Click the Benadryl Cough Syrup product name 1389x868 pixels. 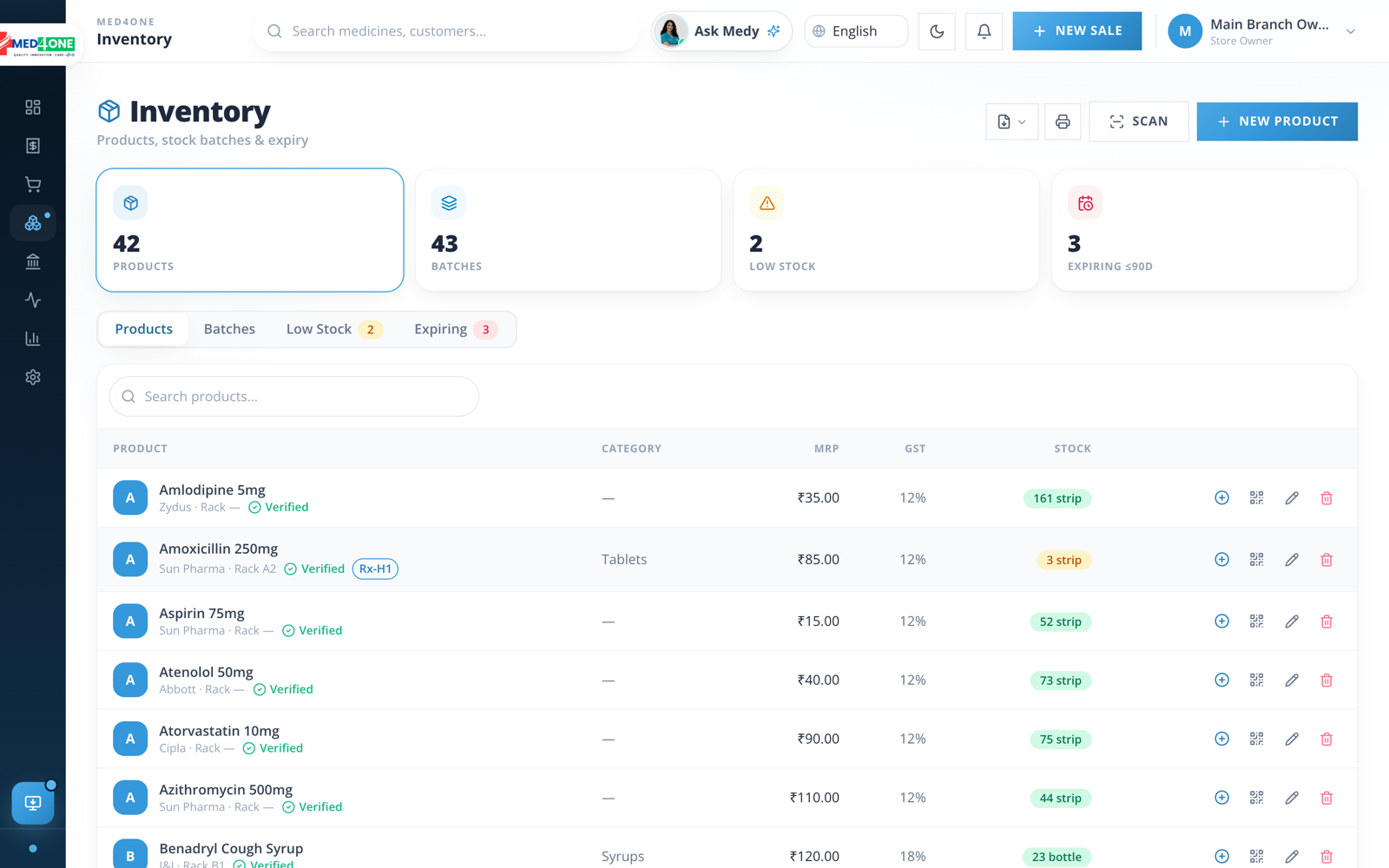pyautogui.click(x=231, y=848)
